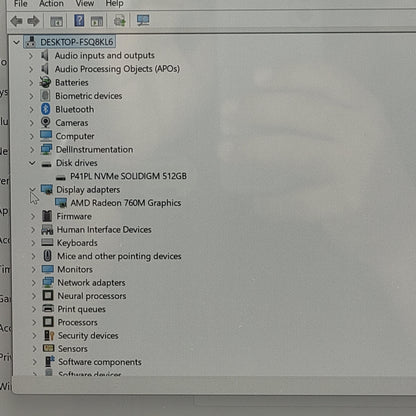Select the Monitors row
416x416 pixels.
point(75,269)
